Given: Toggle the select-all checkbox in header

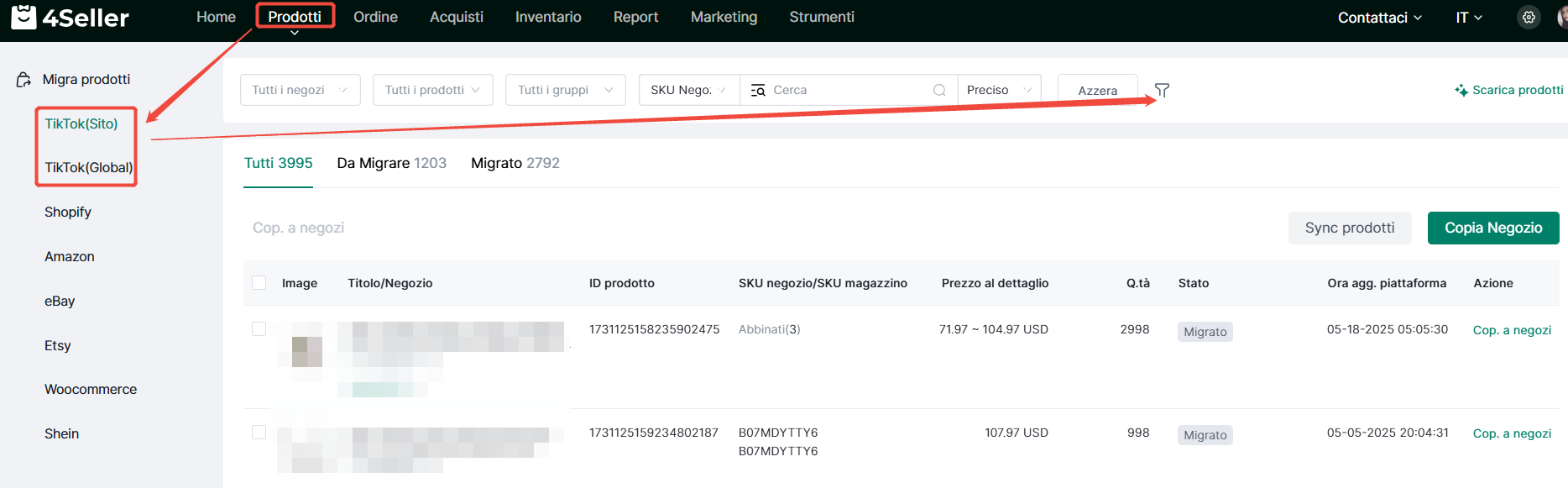Looking at the screenshot, I should pyautogui.click(x=259, y=283).
